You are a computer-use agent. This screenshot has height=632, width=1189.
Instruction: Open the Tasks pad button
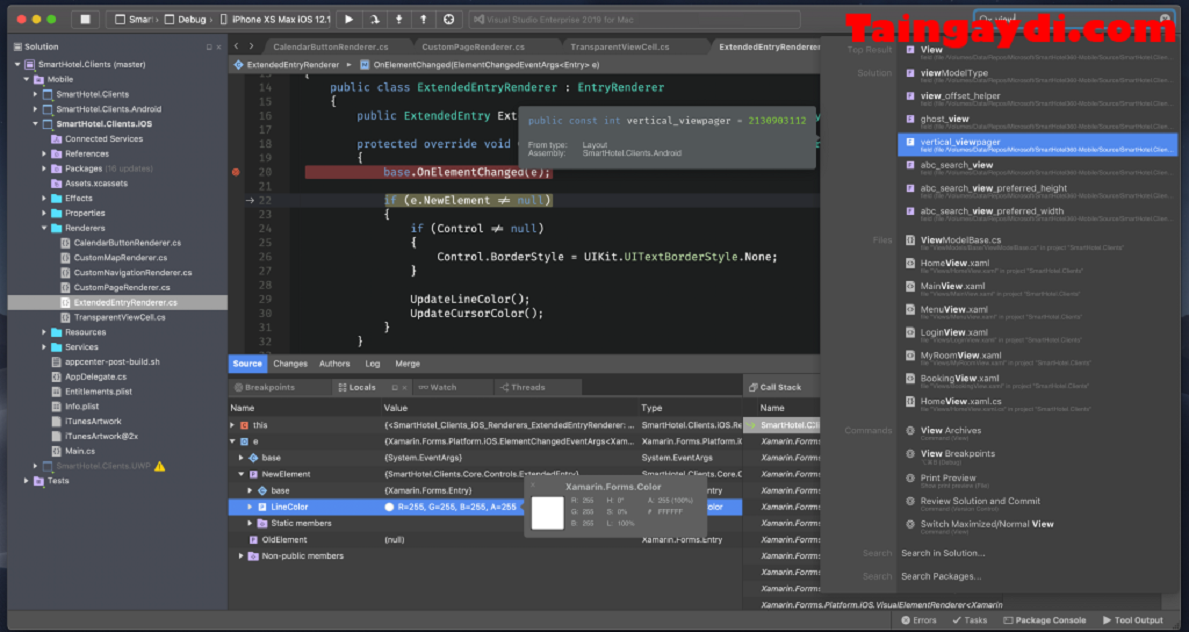pyautogui.click(x=970, y=620)
